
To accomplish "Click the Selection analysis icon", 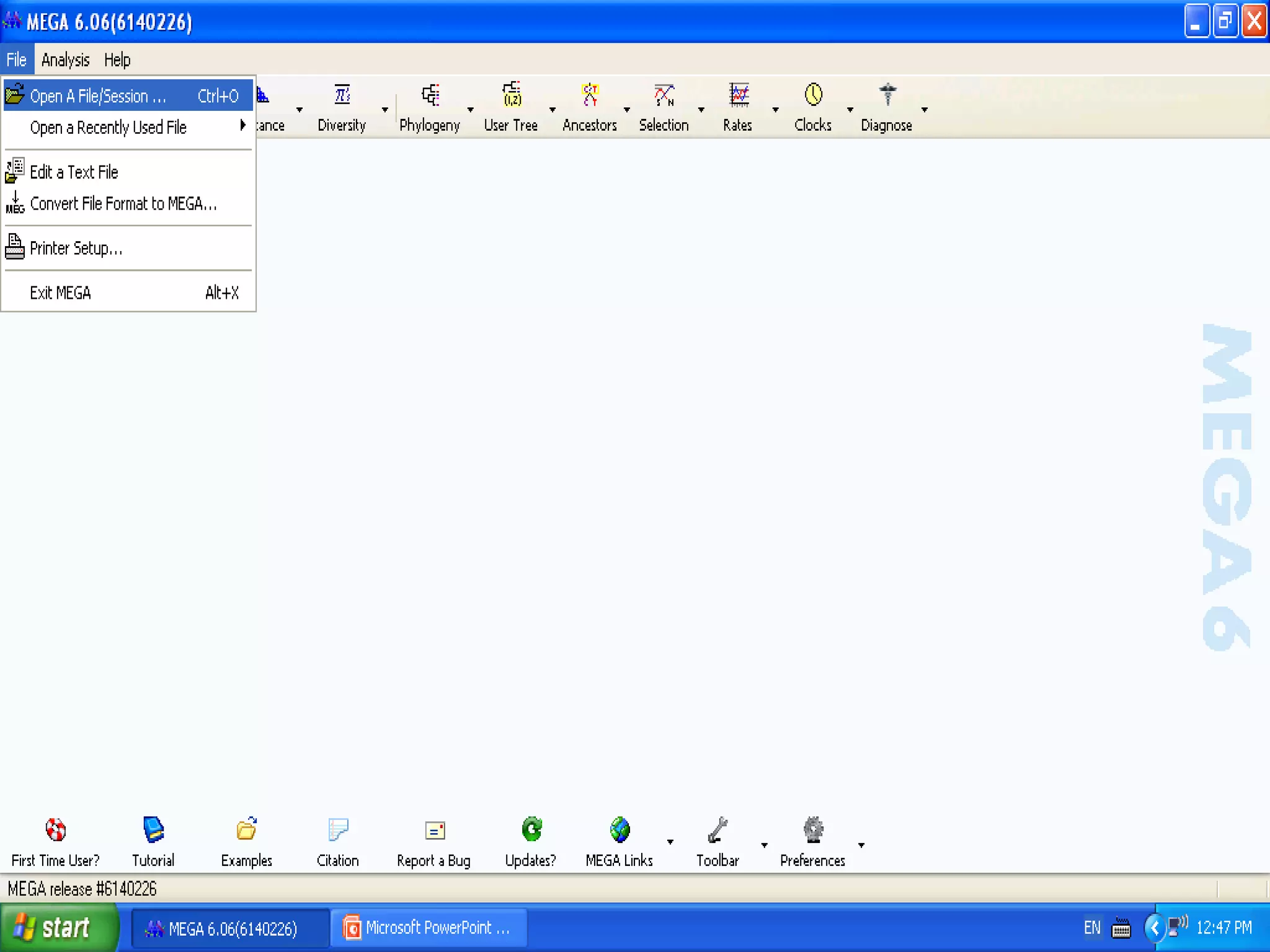I will click(x=664, y=95).
